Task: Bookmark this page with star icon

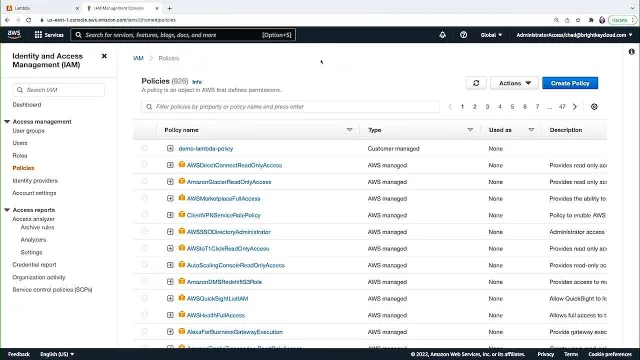Action: tap(578, 20)
